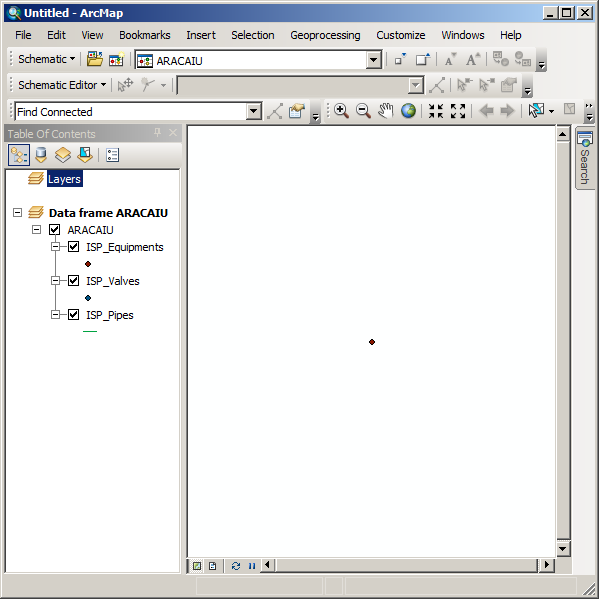Open the Schematic Editor dropdown menu
The width and height of the screenshot is (599, 599).
click(62, 85)
